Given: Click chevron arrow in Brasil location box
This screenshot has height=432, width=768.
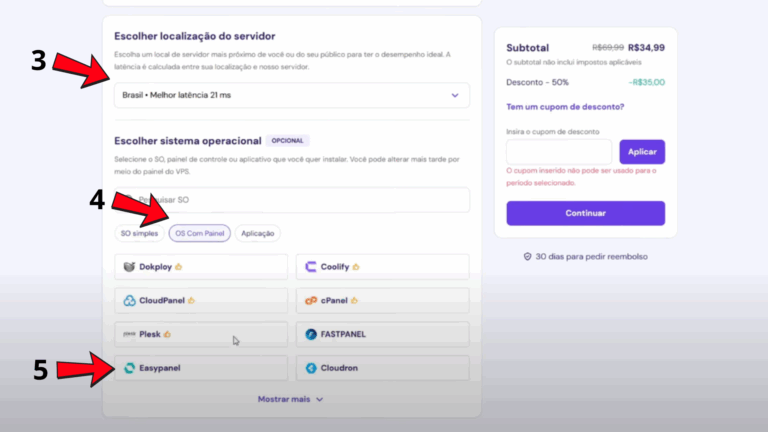Looking at the screenshot, I should click(455, 96).
